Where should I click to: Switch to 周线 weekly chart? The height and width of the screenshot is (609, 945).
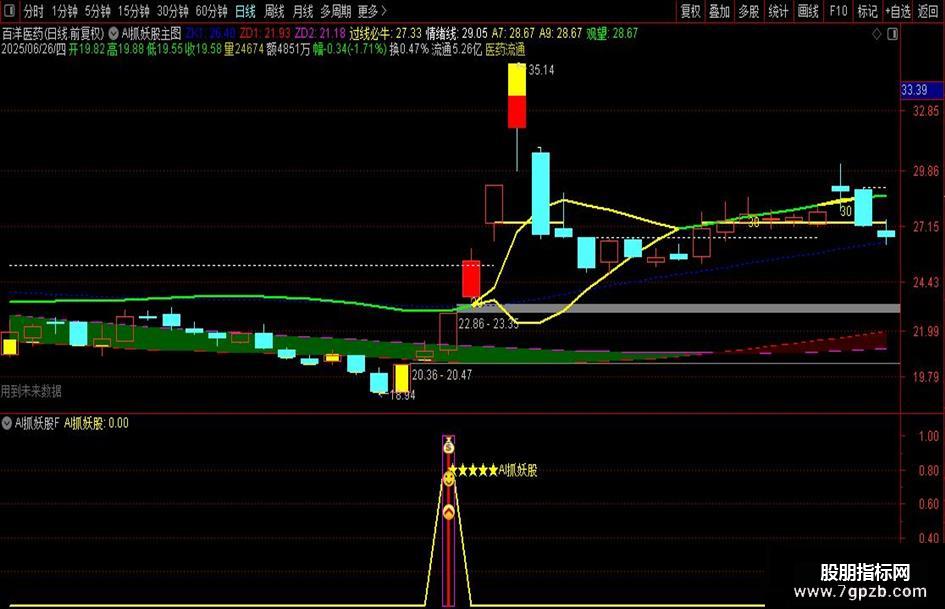tap(274, 11)
